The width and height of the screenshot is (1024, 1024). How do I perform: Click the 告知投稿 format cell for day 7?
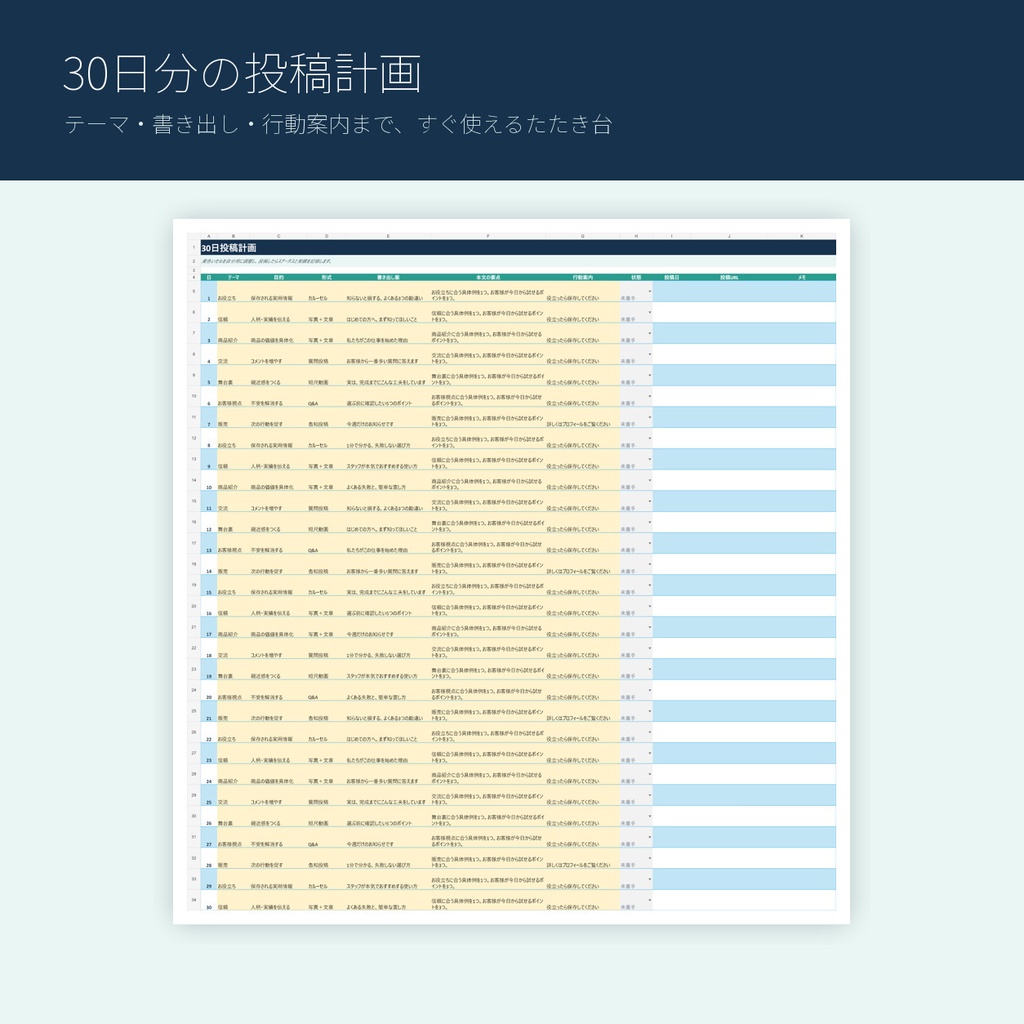(x=326, y=417)
